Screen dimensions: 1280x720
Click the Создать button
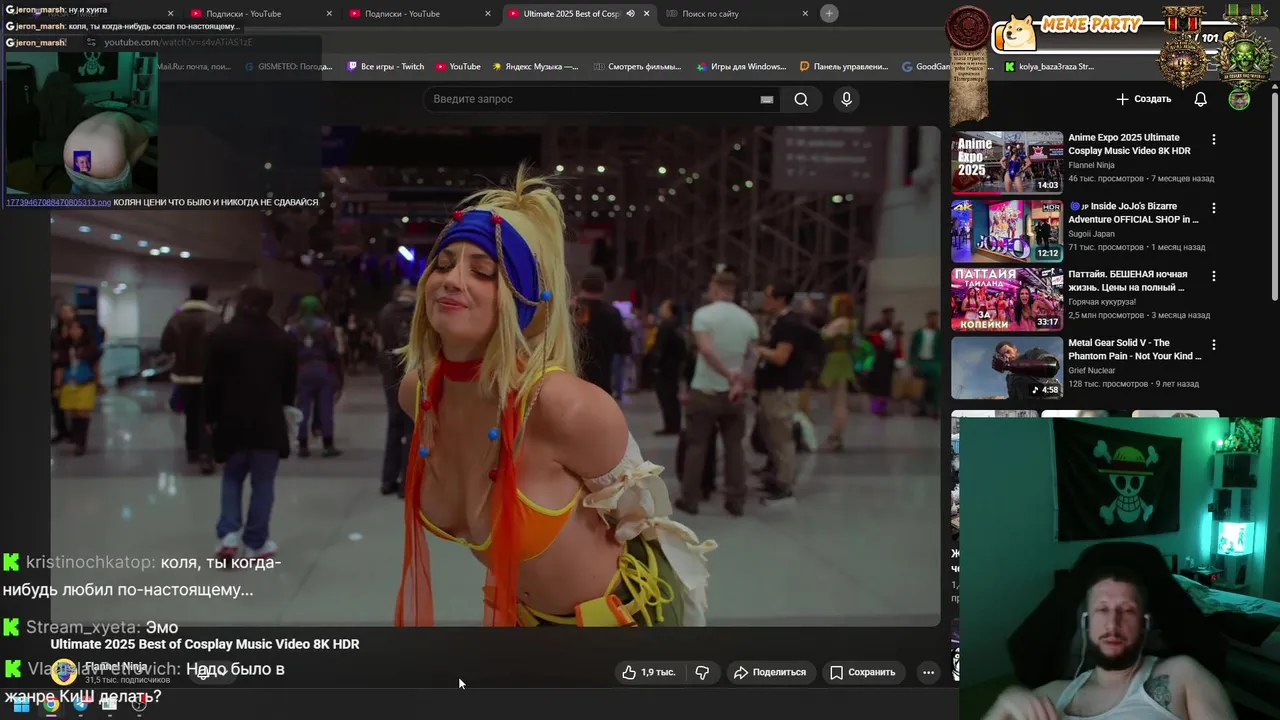coord(1143,99)
